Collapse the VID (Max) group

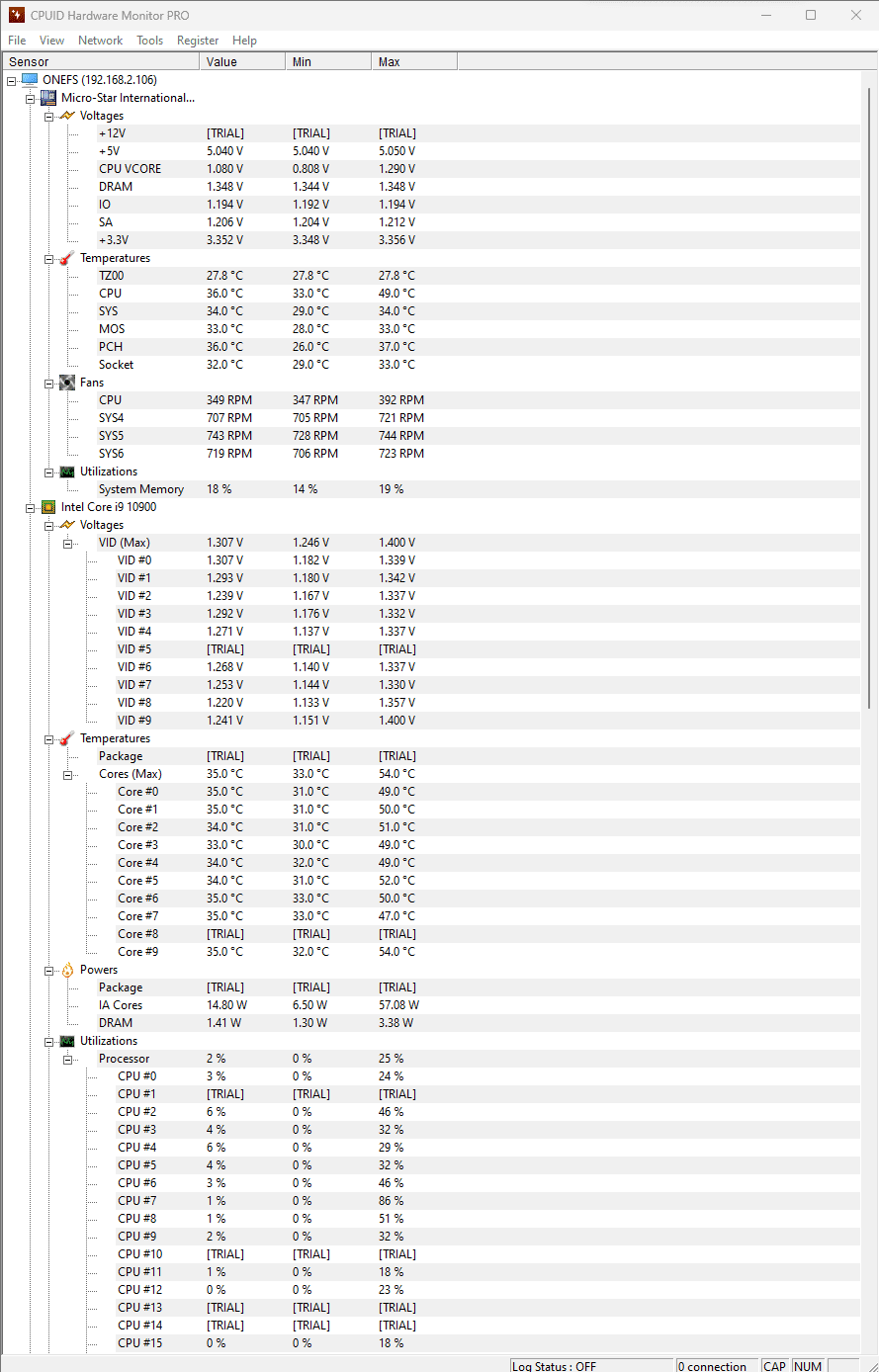[x=68, y=543]
